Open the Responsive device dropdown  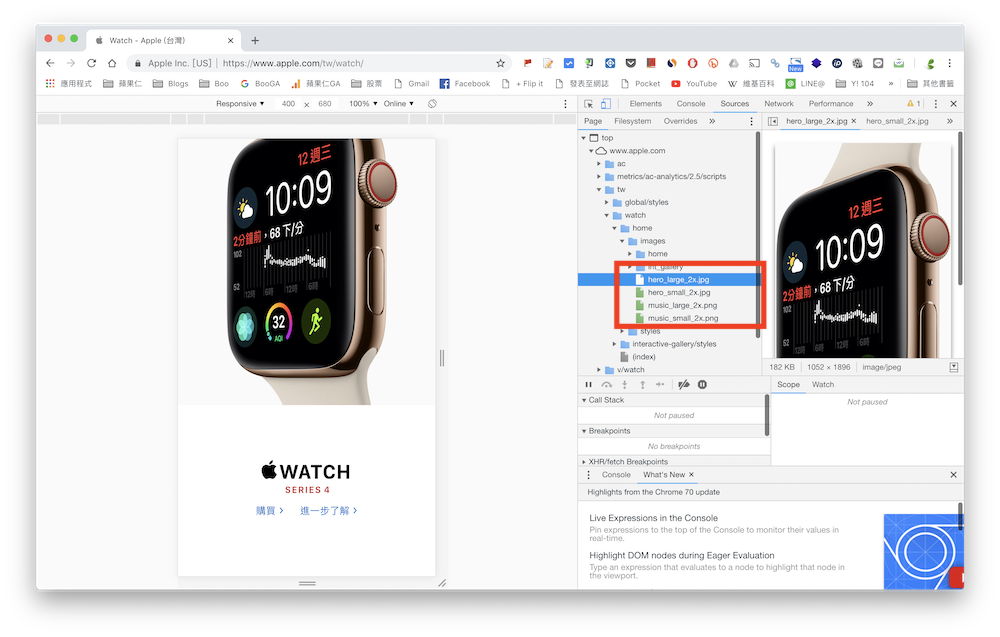pyautogui.click(x=240, y=104)
